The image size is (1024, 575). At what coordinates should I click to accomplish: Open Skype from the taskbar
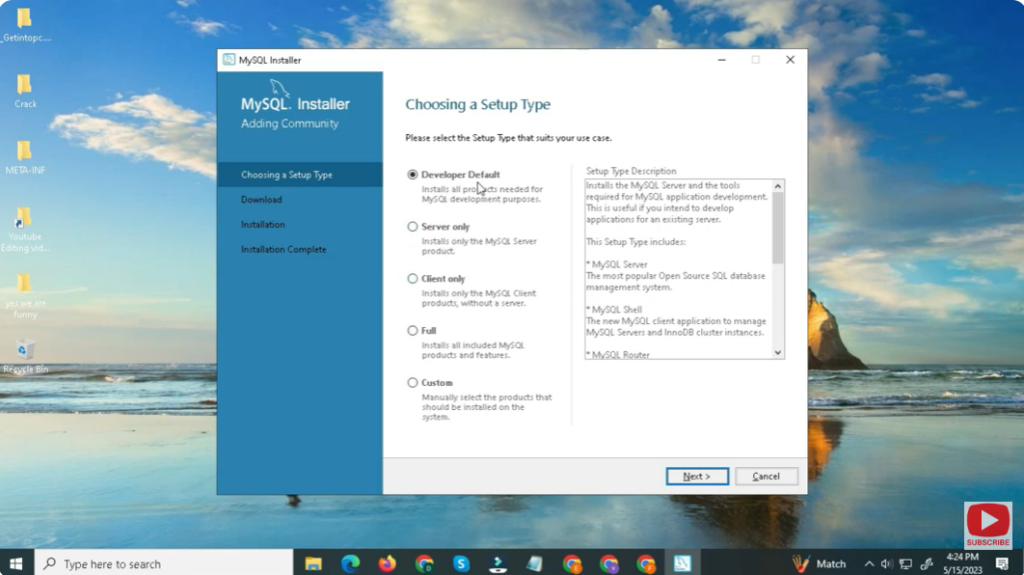click(461, 563)
